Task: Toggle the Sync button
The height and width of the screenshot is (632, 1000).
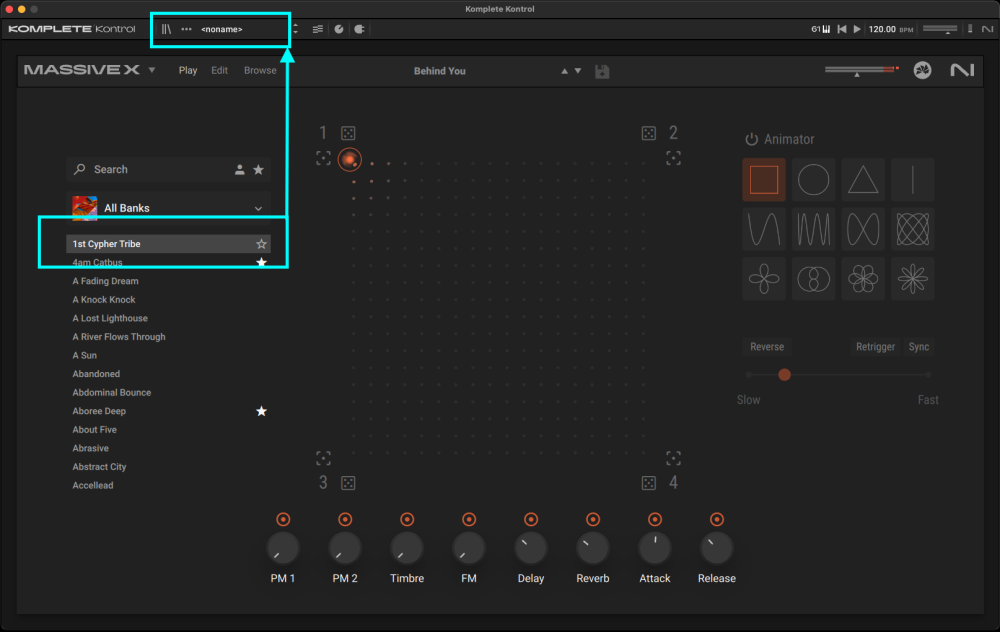Action: pos(919,347)
